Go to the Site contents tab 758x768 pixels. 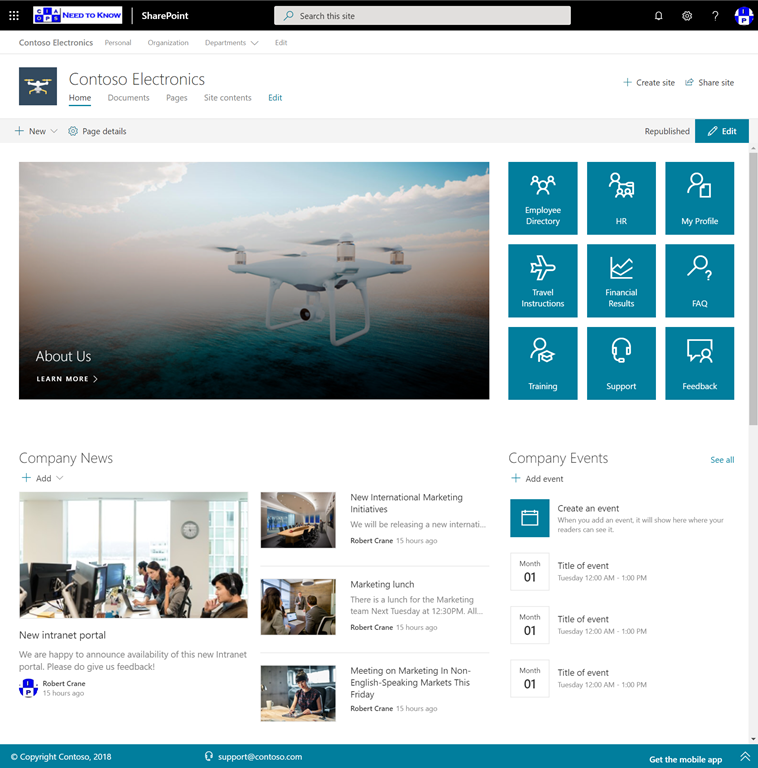[x=227, y=98]
